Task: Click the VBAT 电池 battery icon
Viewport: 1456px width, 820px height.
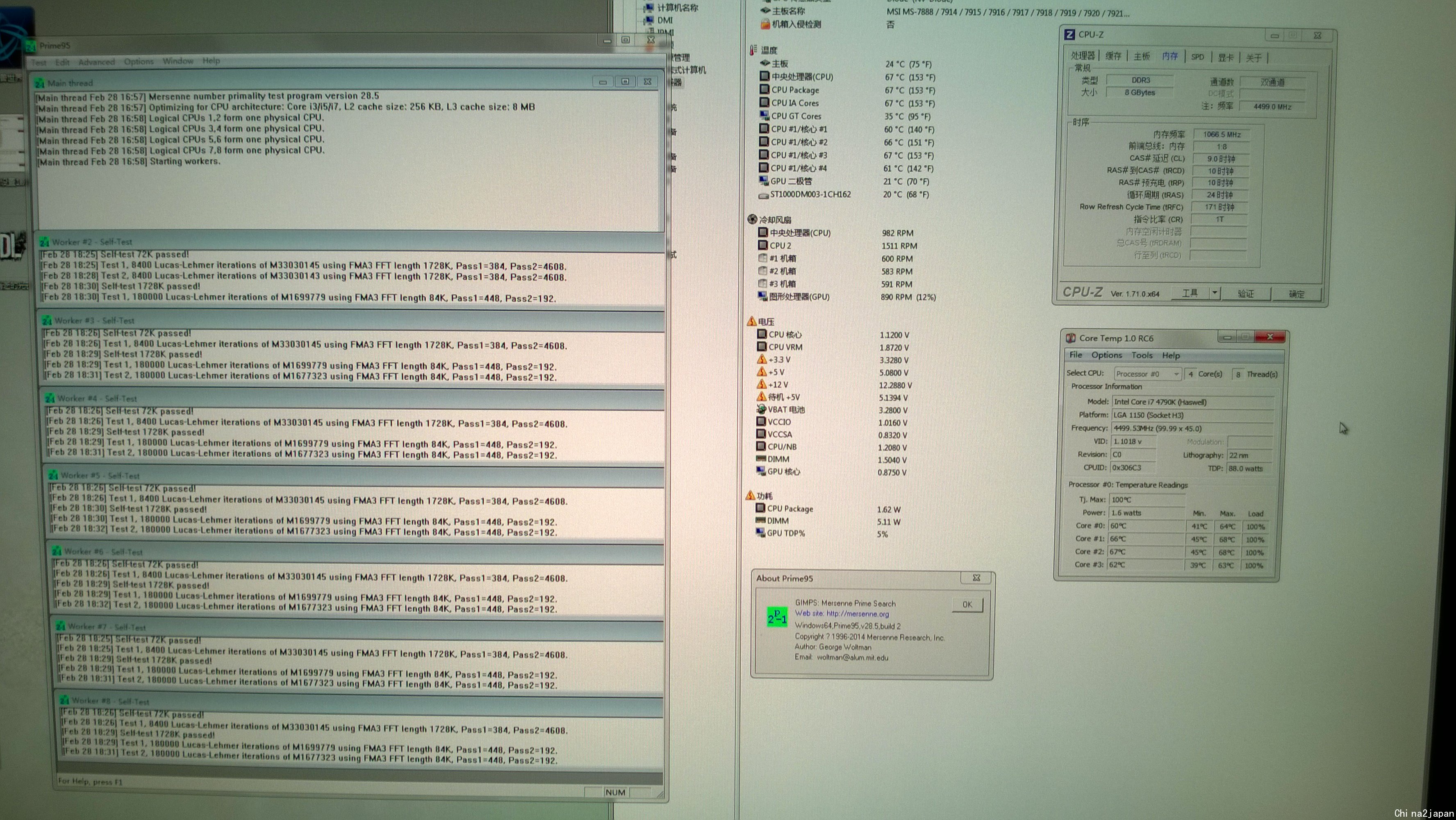Action: click(x=761, y=410)
